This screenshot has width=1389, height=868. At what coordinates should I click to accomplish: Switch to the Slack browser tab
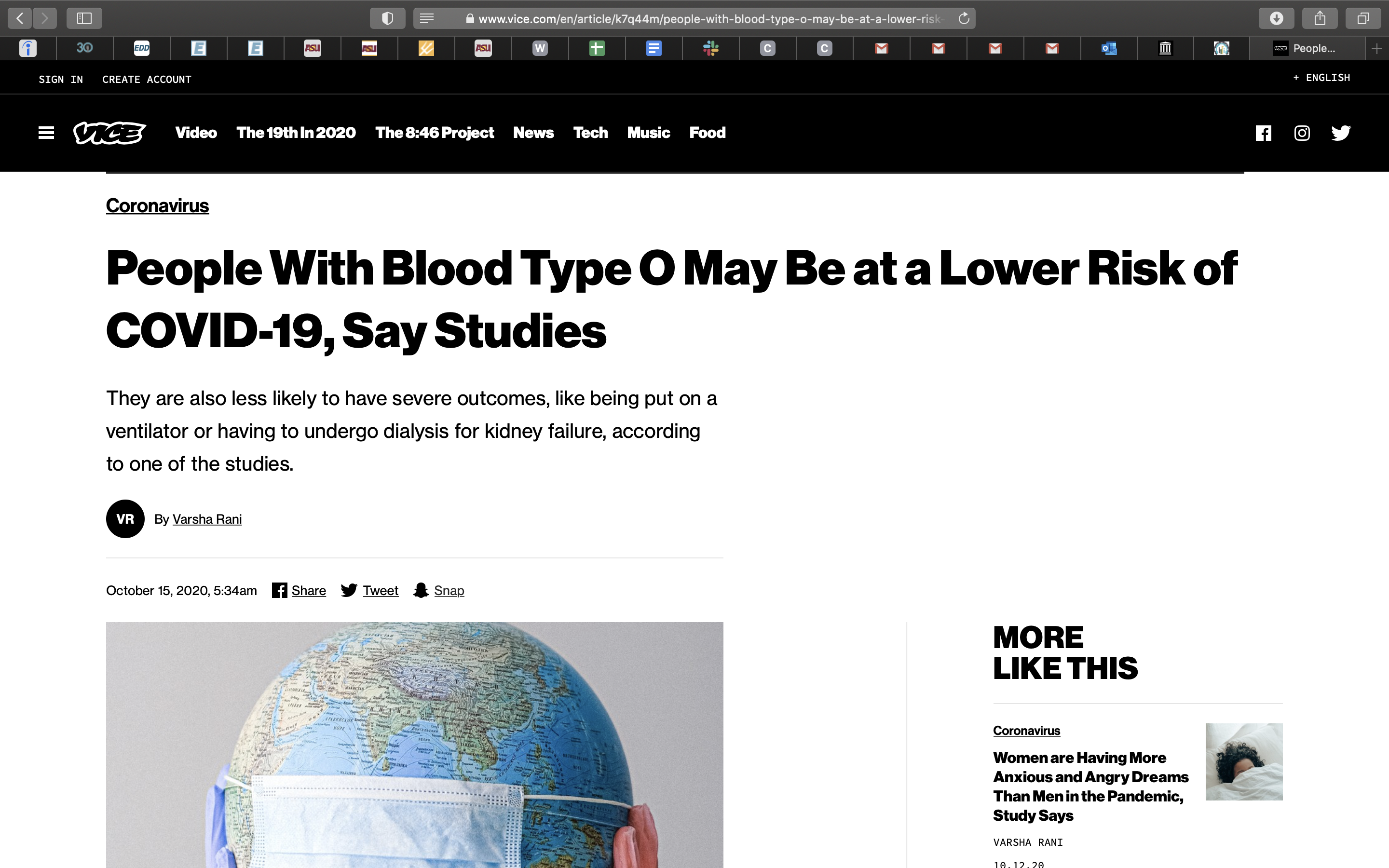click(710, 49)
